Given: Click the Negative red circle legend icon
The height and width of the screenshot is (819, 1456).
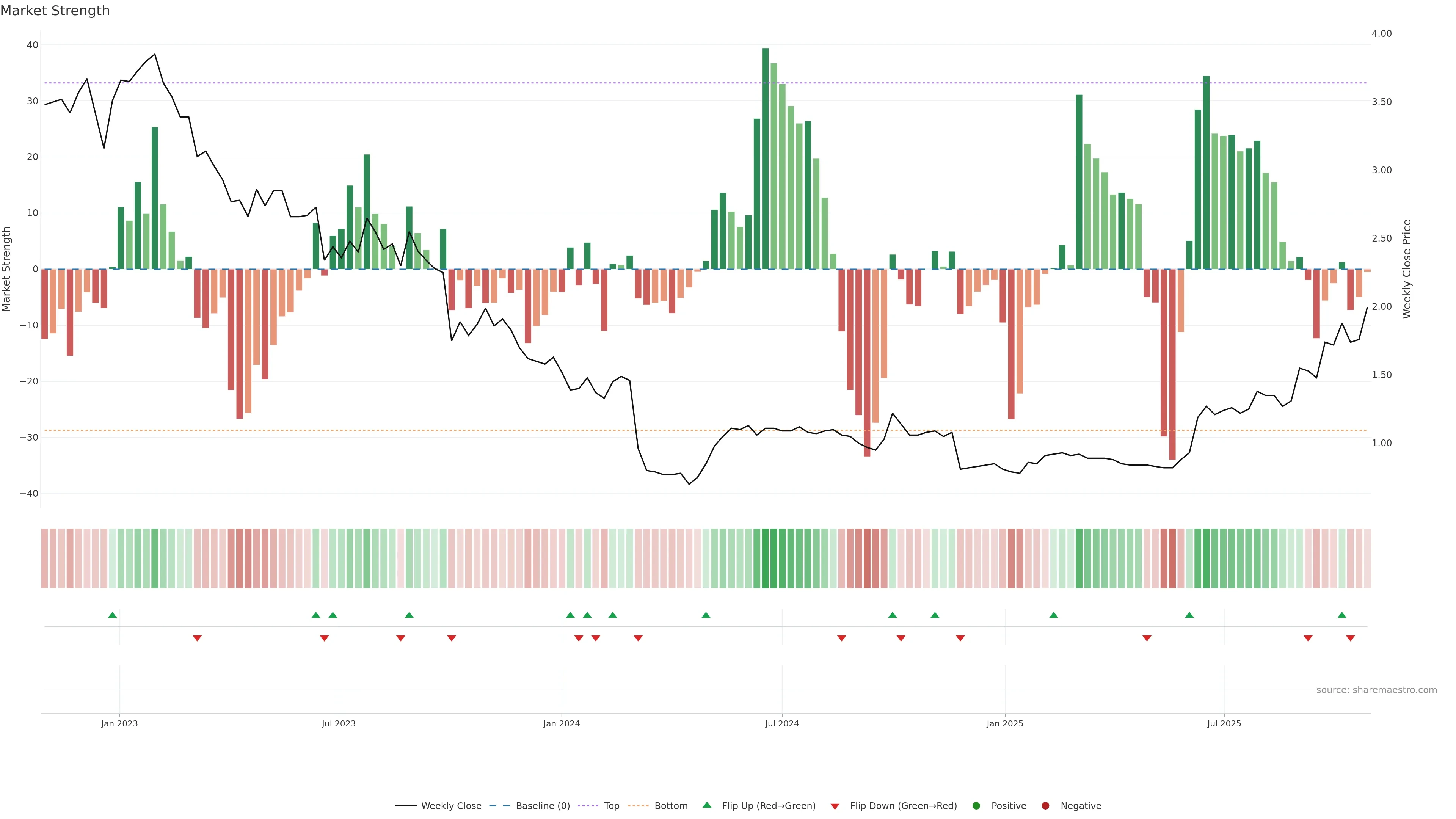Looking at the screenshot, I should [x=1045, y=806].
